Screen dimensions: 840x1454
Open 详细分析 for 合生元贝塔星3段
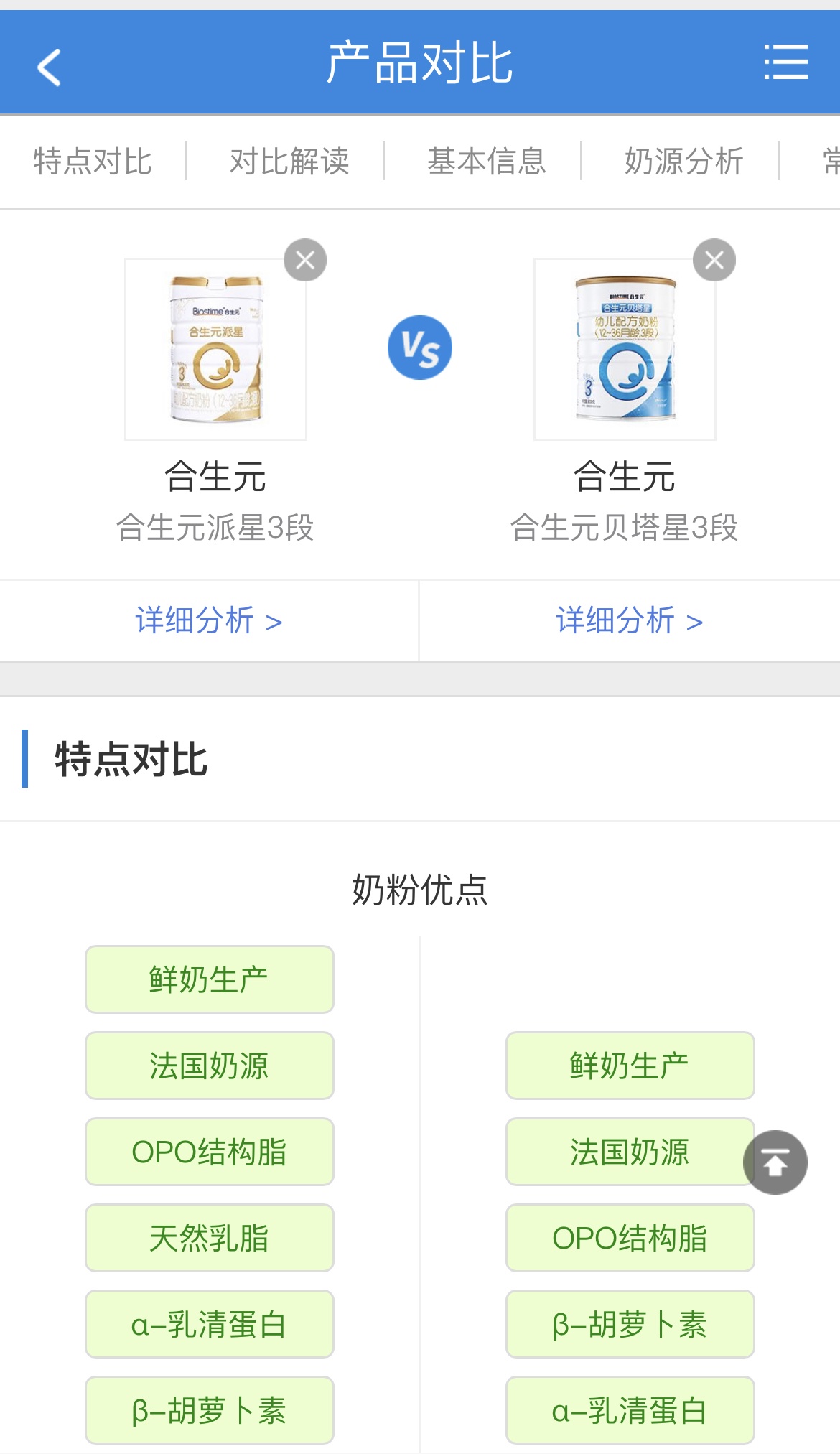point(629,620)
